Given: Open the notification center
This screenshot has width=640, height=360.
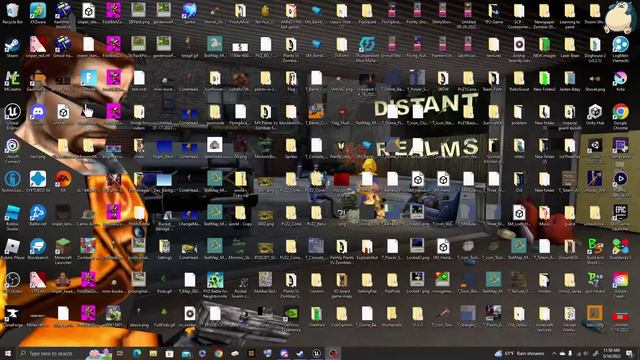Looking at the screenshot, I should click(629, 353).
